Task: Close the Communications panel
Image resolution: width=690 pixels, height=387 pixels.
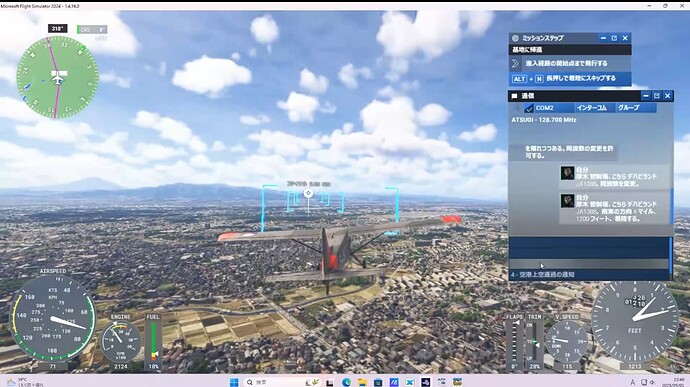Action: tap(668, 96)
